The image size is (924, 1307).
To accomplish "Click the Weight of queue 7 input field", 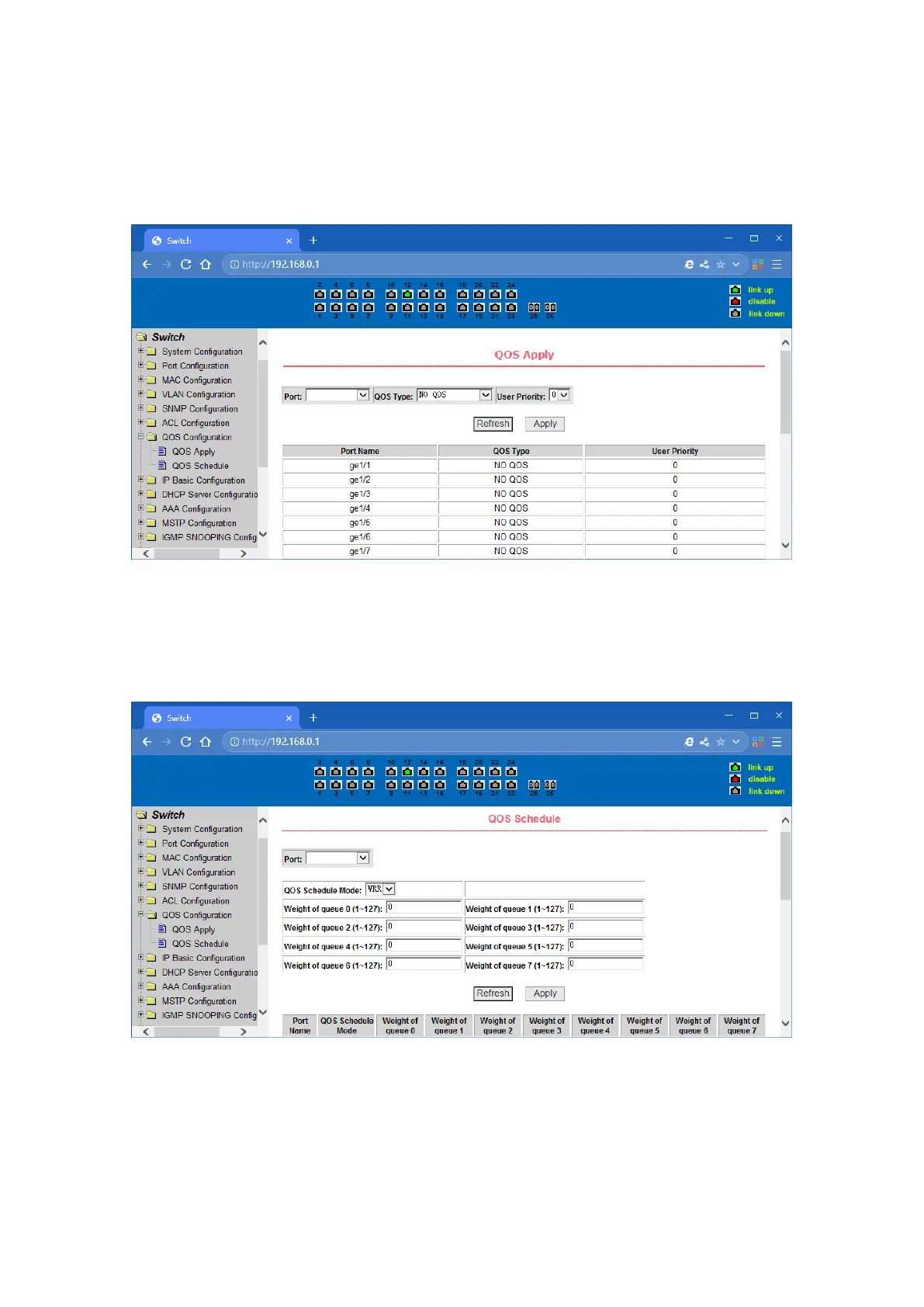I will (605, 965).
